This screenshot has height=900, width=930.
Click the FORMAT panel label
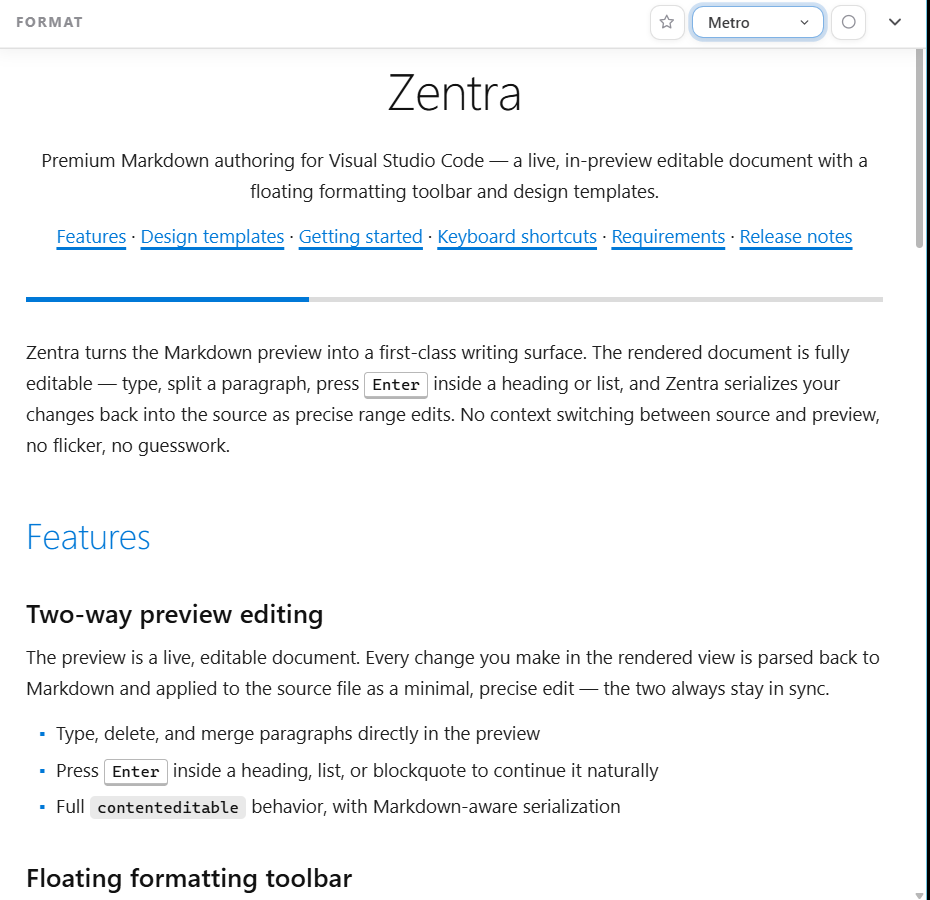[x=49, y=23]
